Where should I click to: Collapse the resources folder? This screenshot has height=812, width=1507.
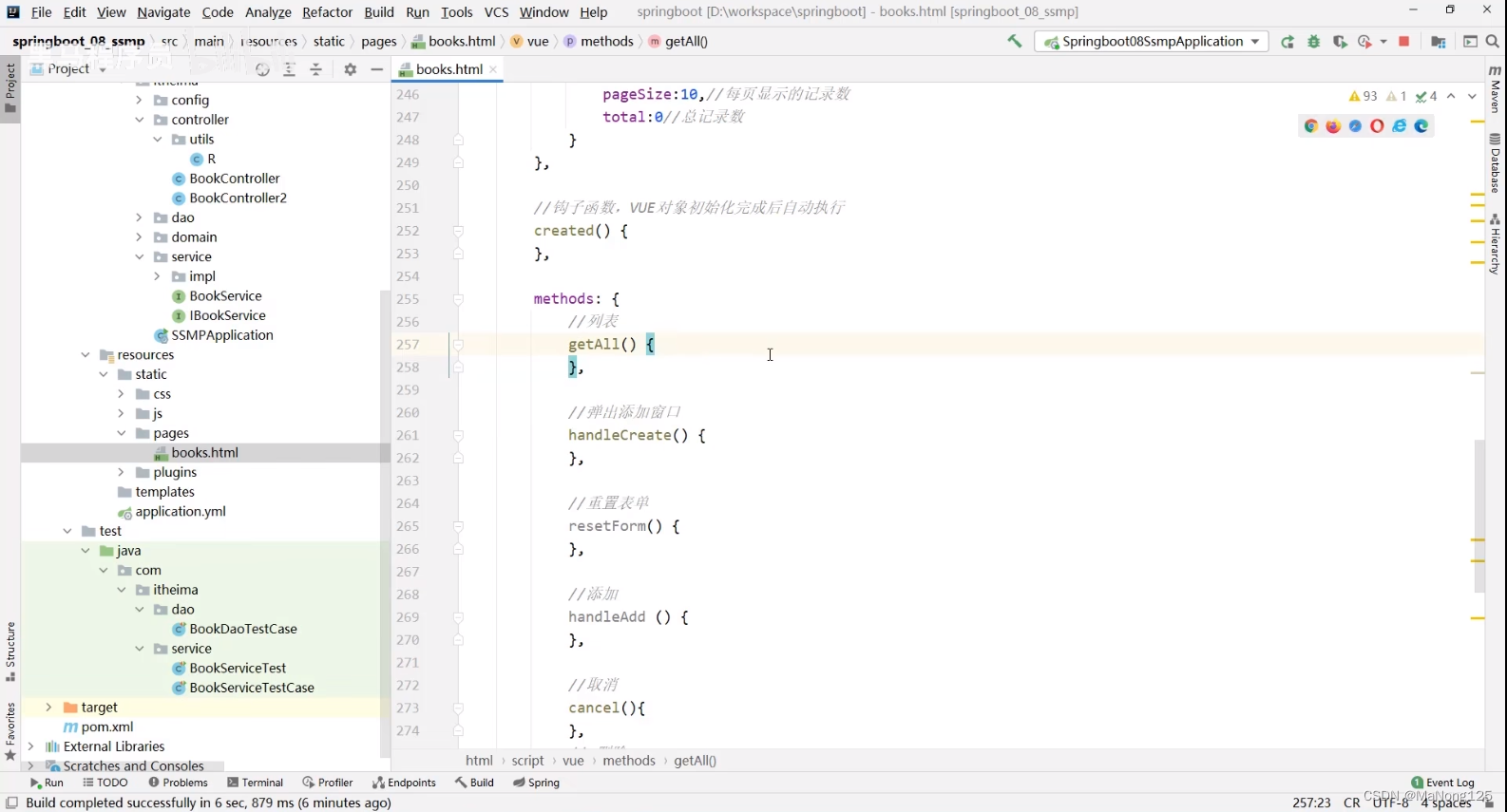tap(85, 355)
